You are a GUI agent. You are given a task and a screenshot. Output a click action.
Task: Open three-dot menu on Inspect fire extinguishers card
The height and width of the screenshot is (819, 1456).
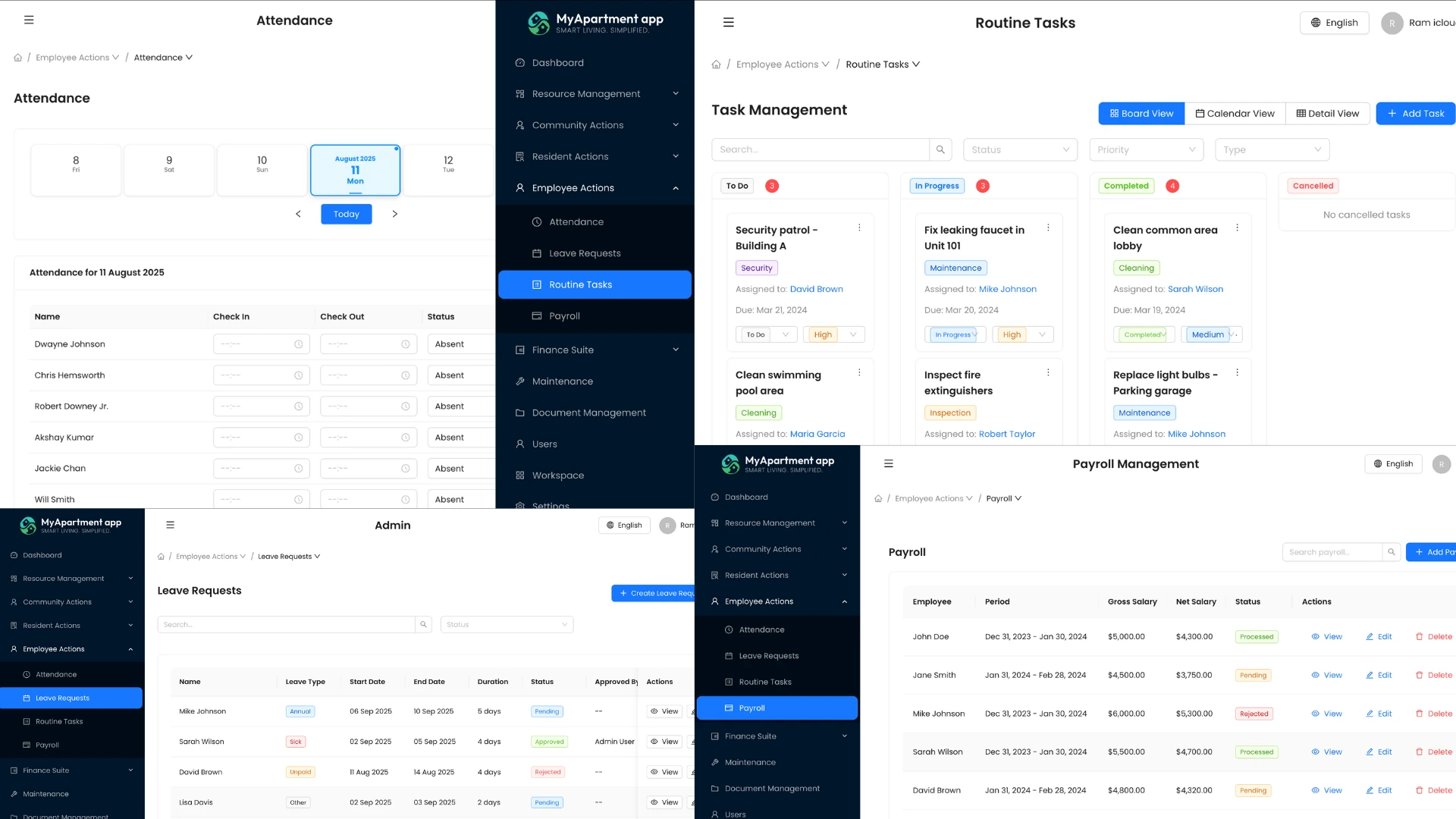(1048, 372)
